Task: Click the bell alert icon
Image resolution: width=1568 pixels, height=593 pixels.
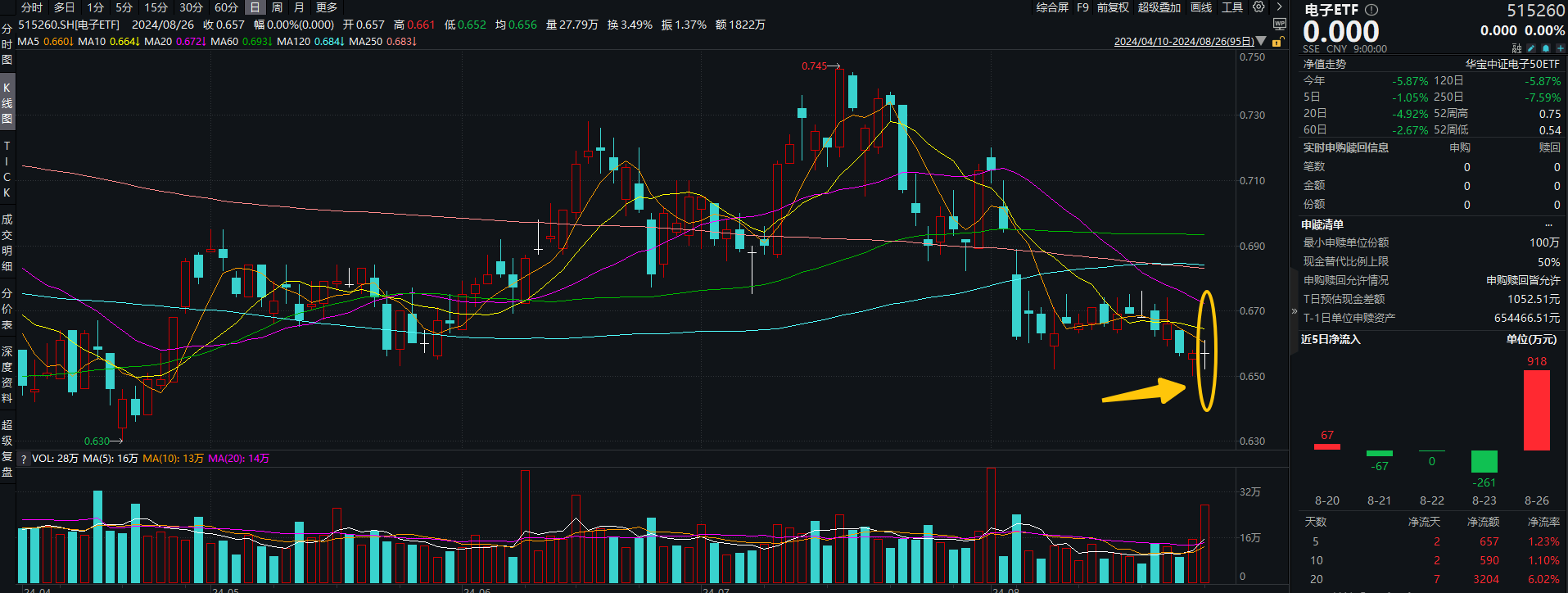Action: (1546, 48)
